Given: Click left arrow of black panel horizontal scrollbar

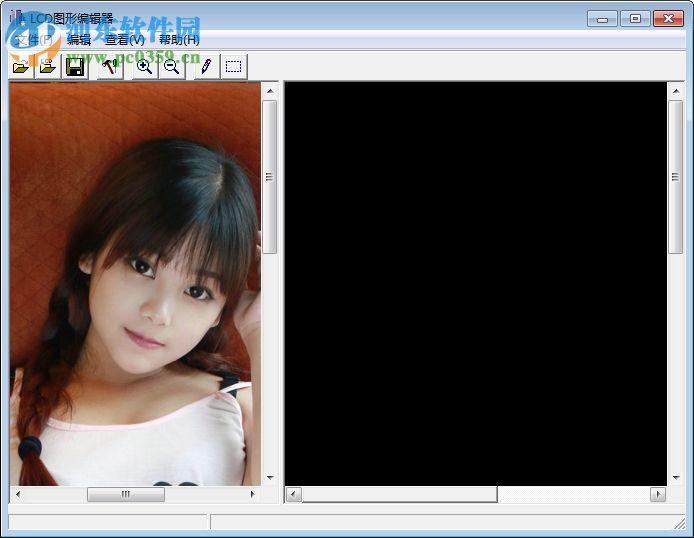Looking at the screenshot, I should pos(294,494).
